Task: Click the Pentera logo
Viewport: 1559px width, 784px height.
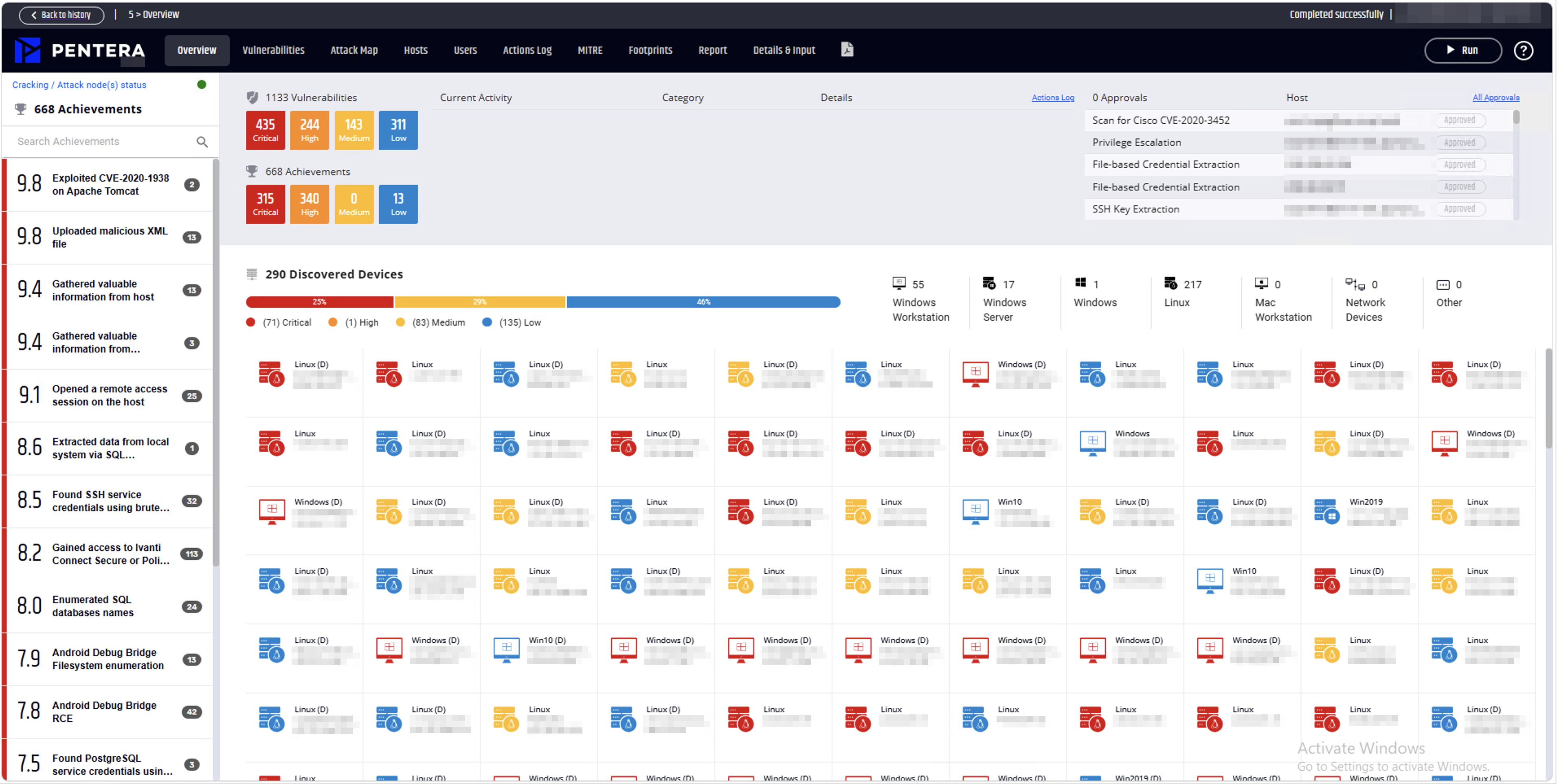Action: coord(80,50)
